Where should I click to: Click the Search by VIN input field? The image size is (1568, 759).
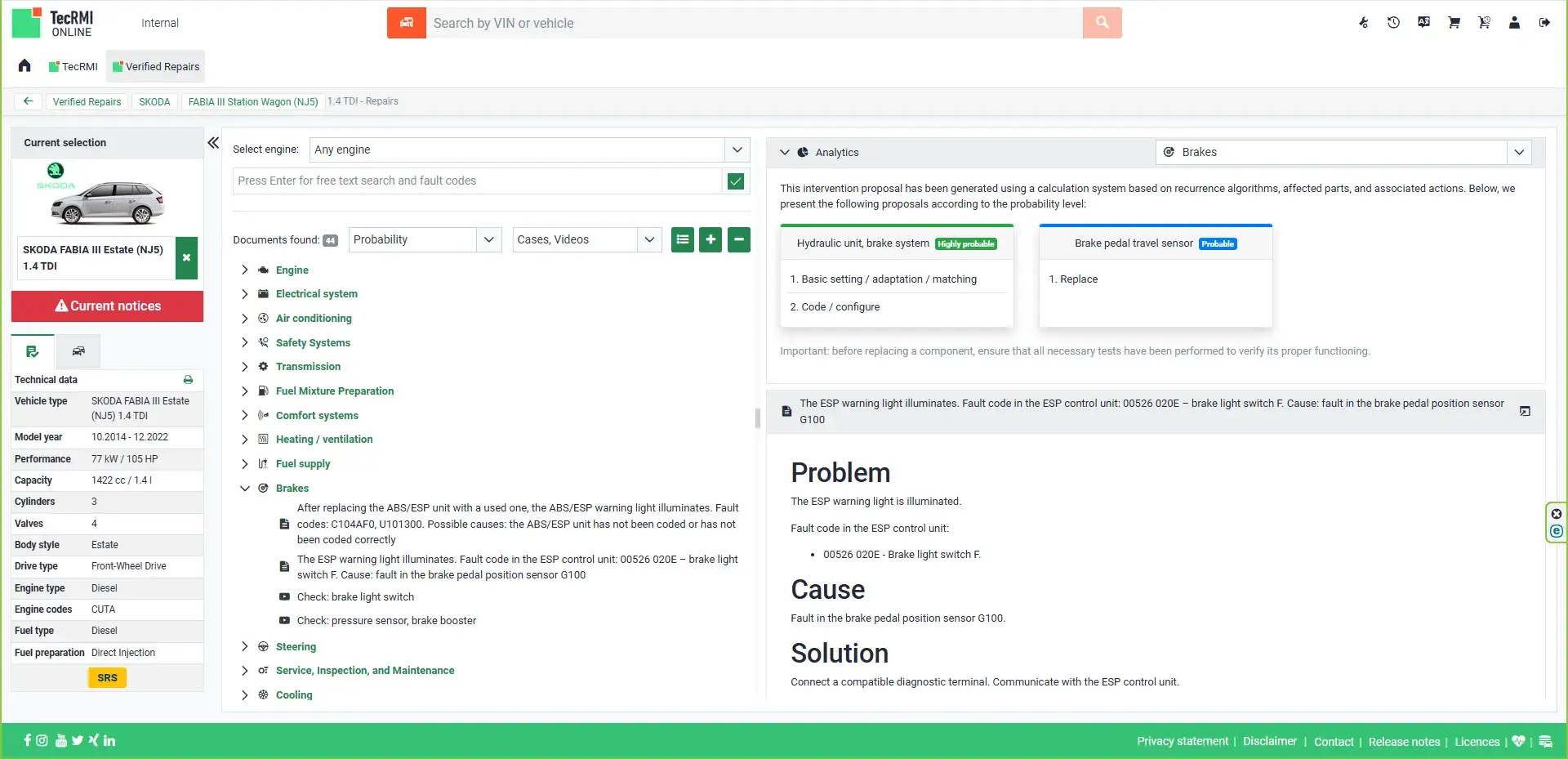point(754,23)
